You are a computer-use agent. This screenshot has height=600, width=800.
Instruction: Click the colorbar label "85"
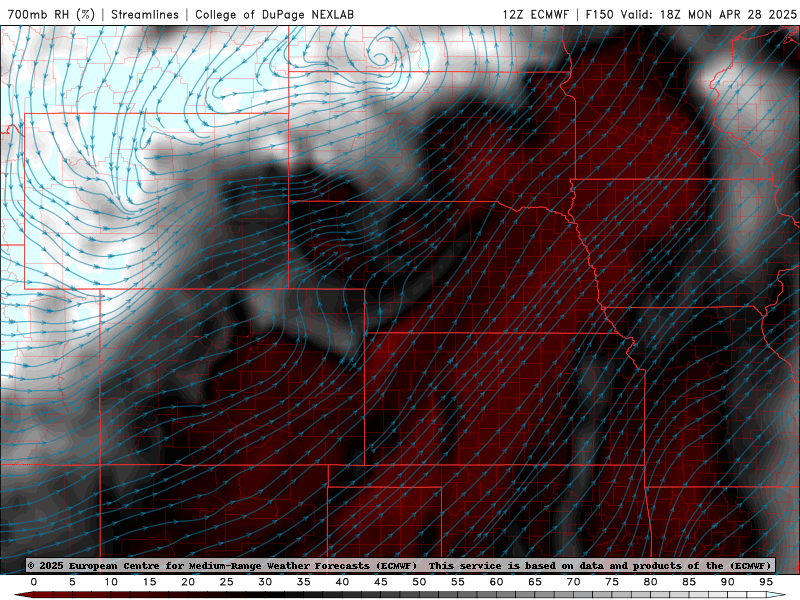(x=689, y=582)
